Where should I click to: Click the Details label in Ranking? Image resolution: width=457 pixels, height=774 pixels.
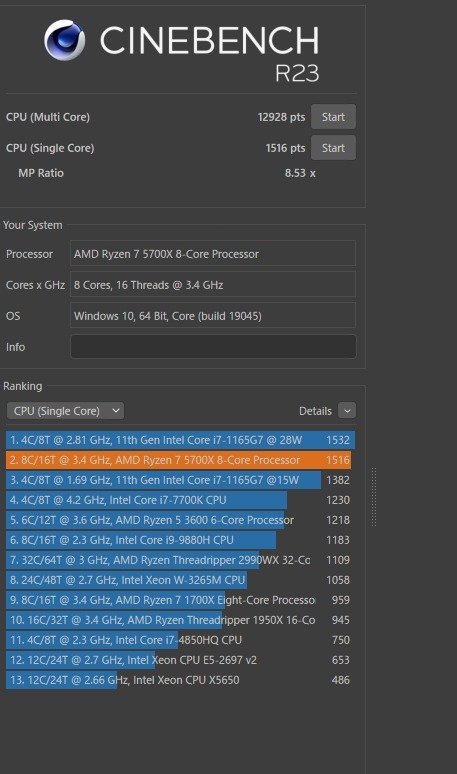(x=315, y=411)
